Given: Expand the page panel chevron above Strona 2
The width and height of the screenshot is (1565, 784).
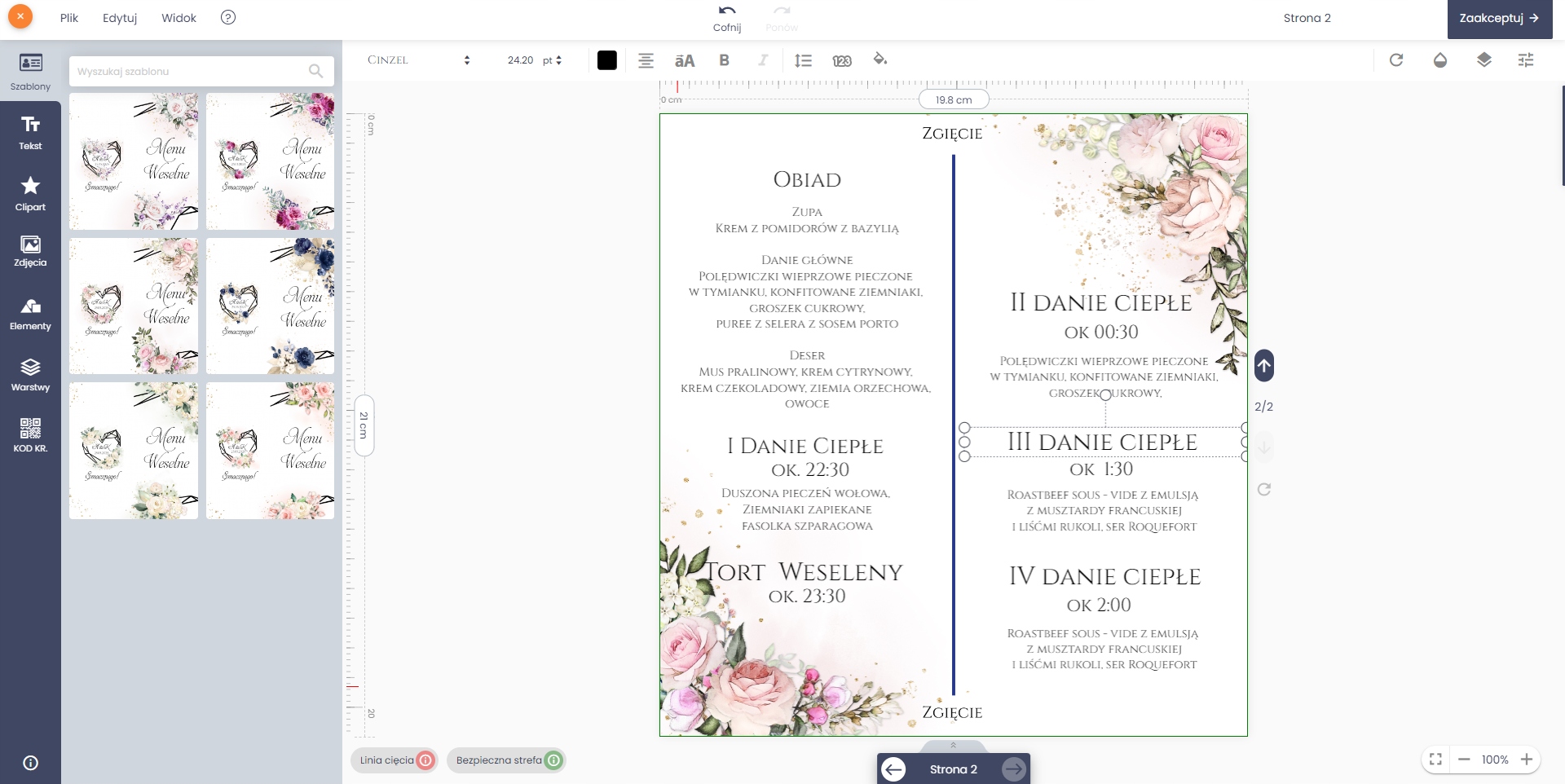Looking at the screenshot, I should 953,746.
